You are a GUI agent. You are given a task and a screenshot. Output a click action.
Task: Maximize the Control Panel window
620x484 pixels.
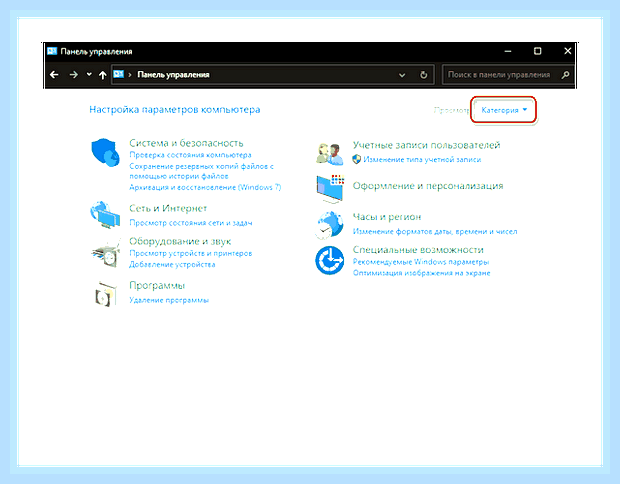537,51
